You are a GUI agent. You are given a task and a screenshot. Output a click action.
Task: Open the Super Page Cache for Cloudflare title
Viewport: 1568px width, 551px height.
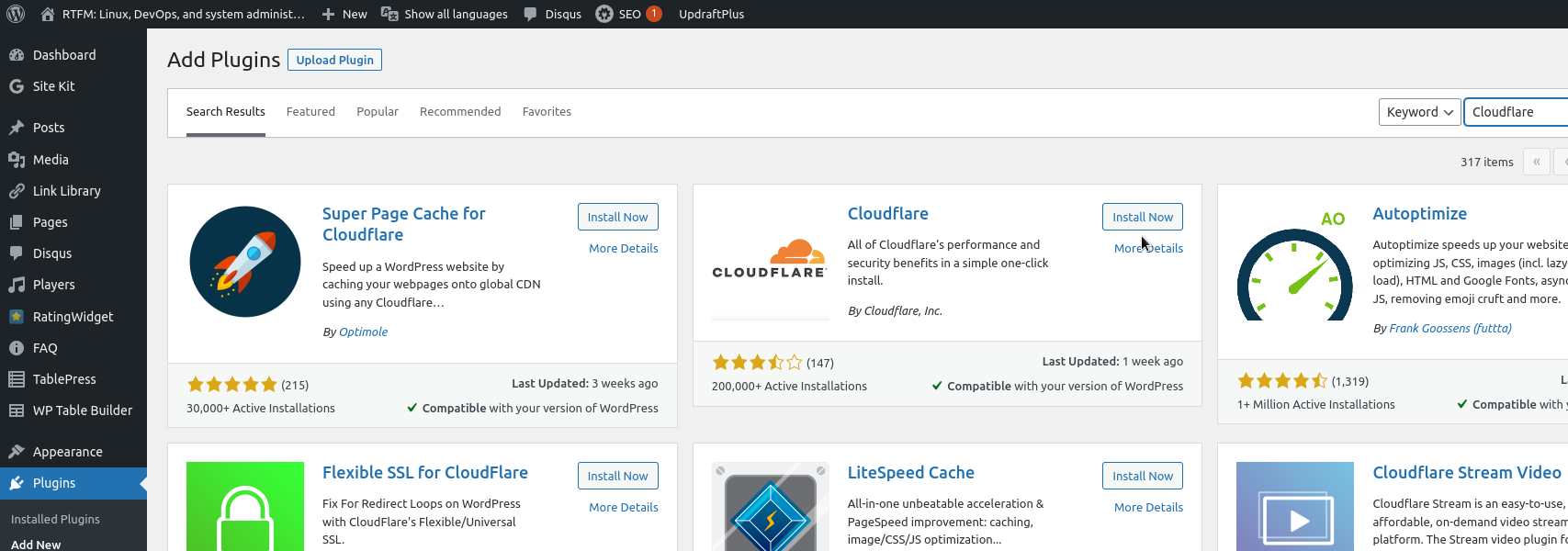pyautogui.click(x=404, y=224)
